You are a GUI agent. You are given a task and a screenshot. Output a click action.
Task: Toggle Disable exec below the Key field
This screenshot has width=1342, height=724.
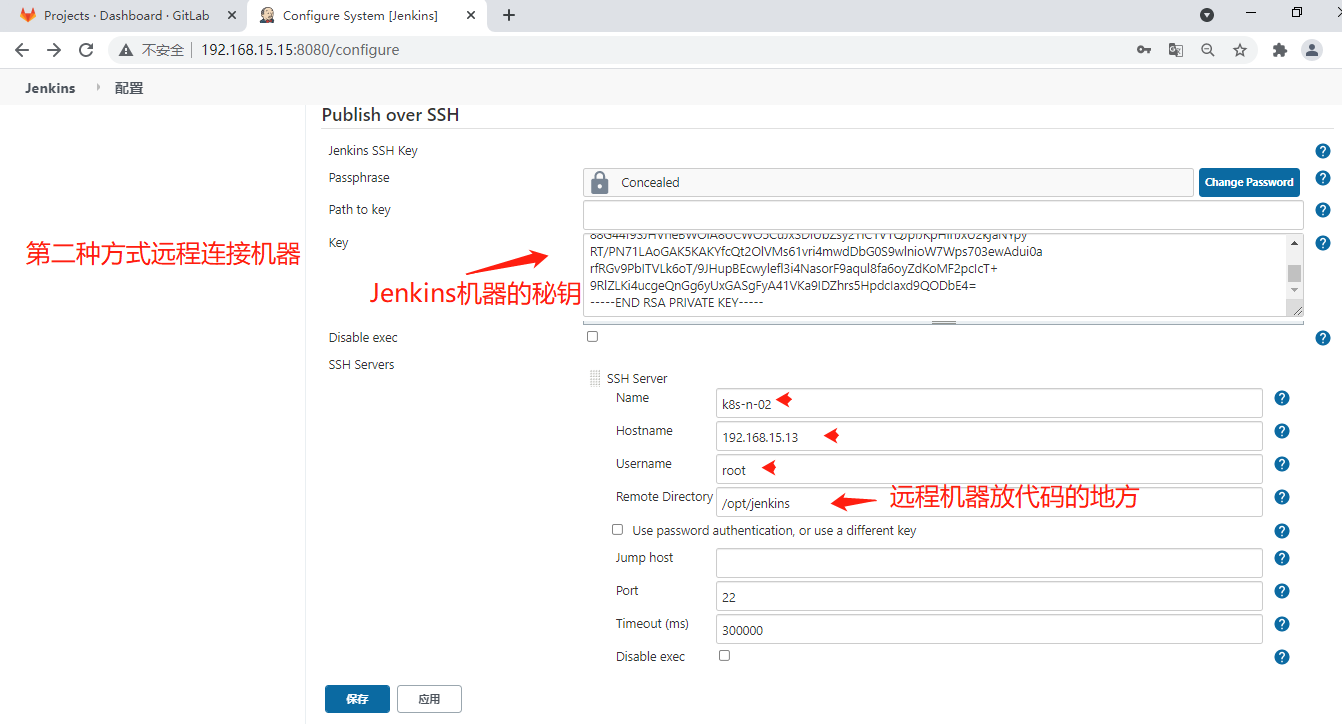pos(592,337)
